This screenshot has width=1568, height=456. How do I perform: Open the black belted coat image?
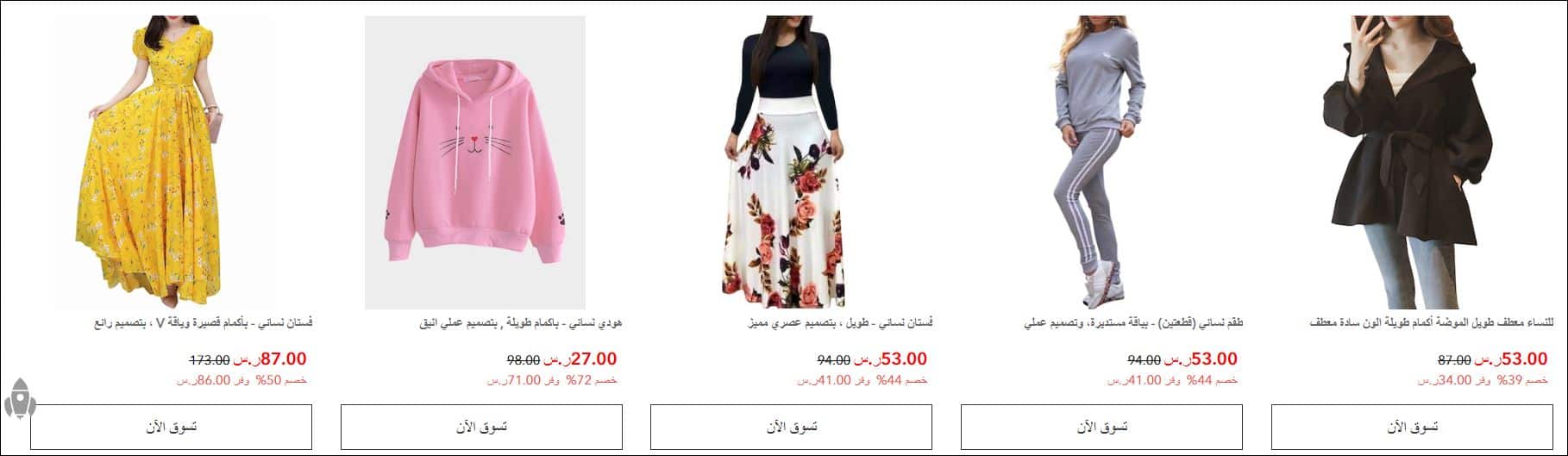point(1406,162)
